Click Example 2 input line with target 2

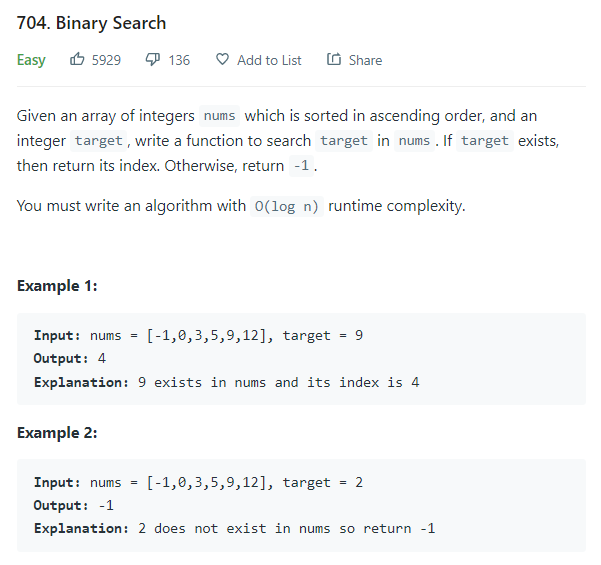point(198,482)
